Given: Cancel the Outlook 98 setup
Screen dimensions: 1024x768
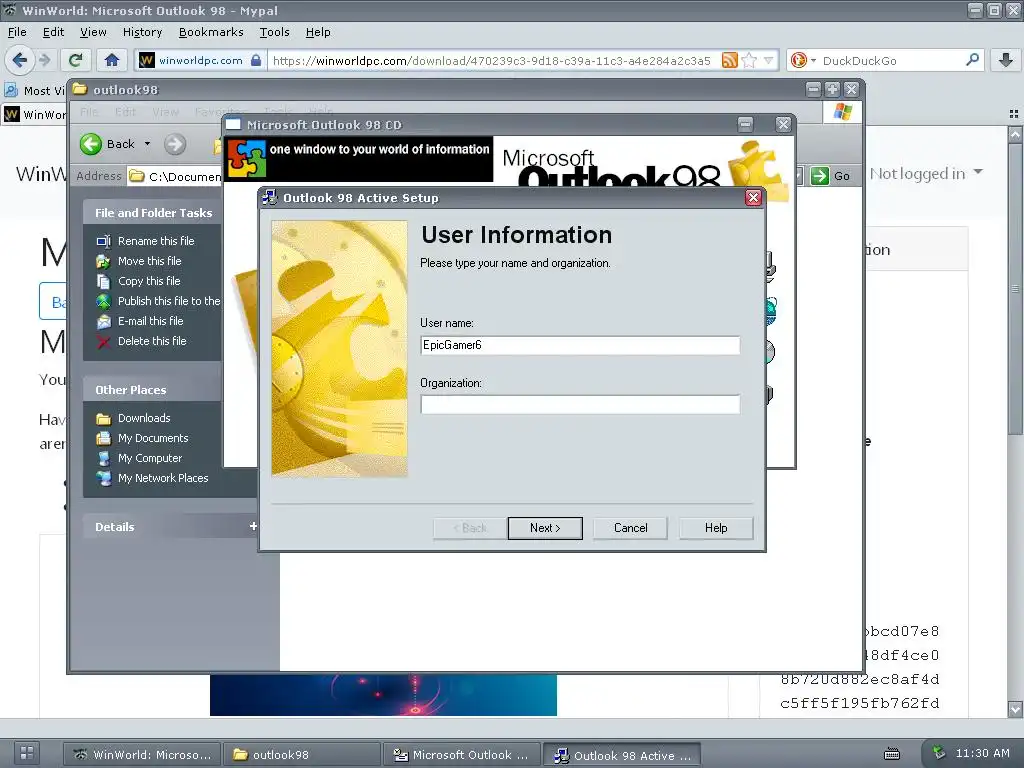Looking at the screenshot, I should [630, 528].
